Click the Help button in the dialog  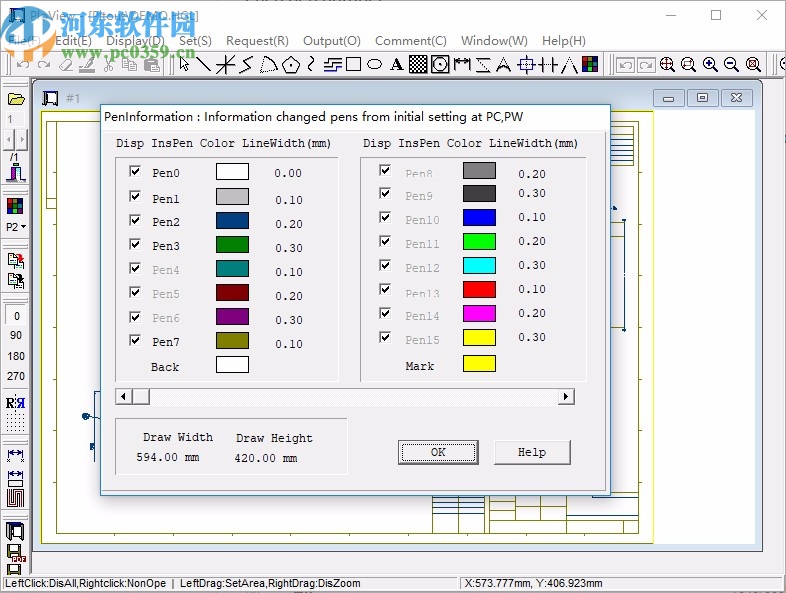pyautogui.click(x=532, y=452)
